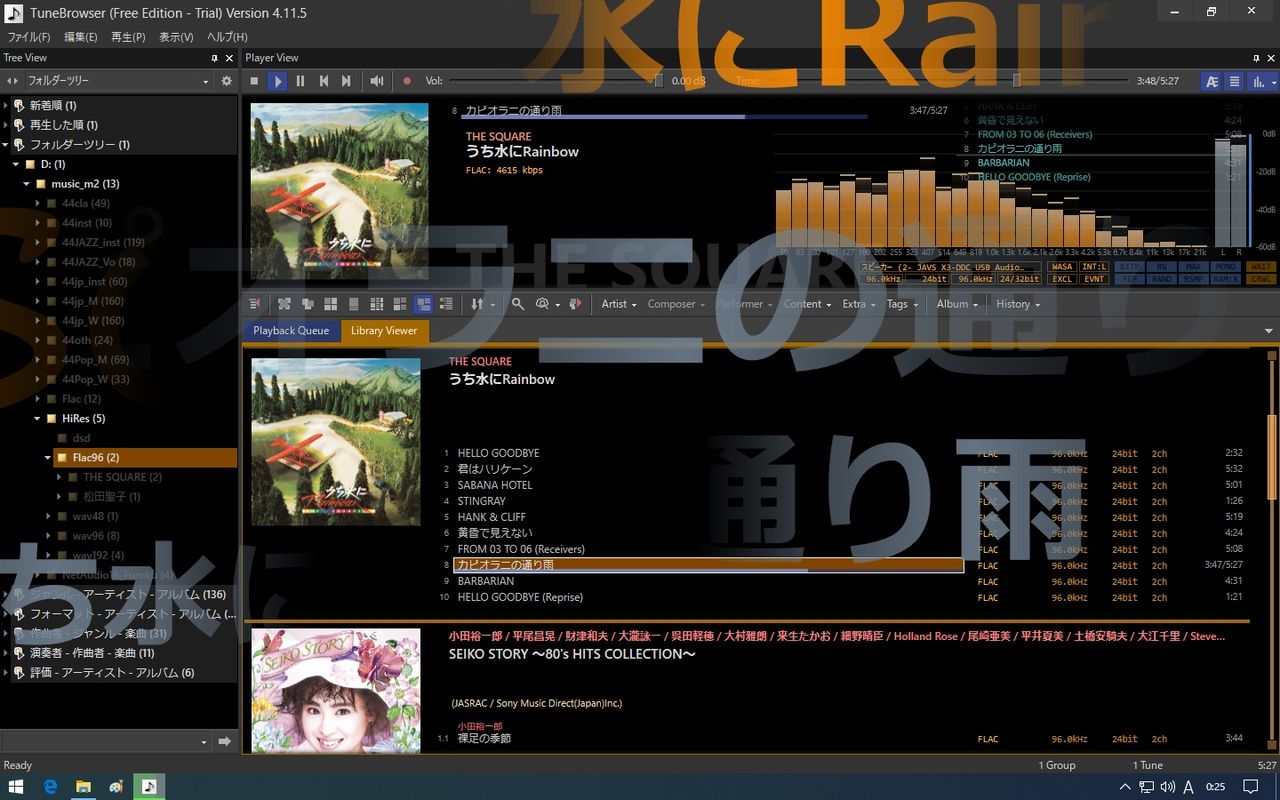Click the red record dot icon
The width and height of the screenshot is (1280, 800).
click(407, 81)
